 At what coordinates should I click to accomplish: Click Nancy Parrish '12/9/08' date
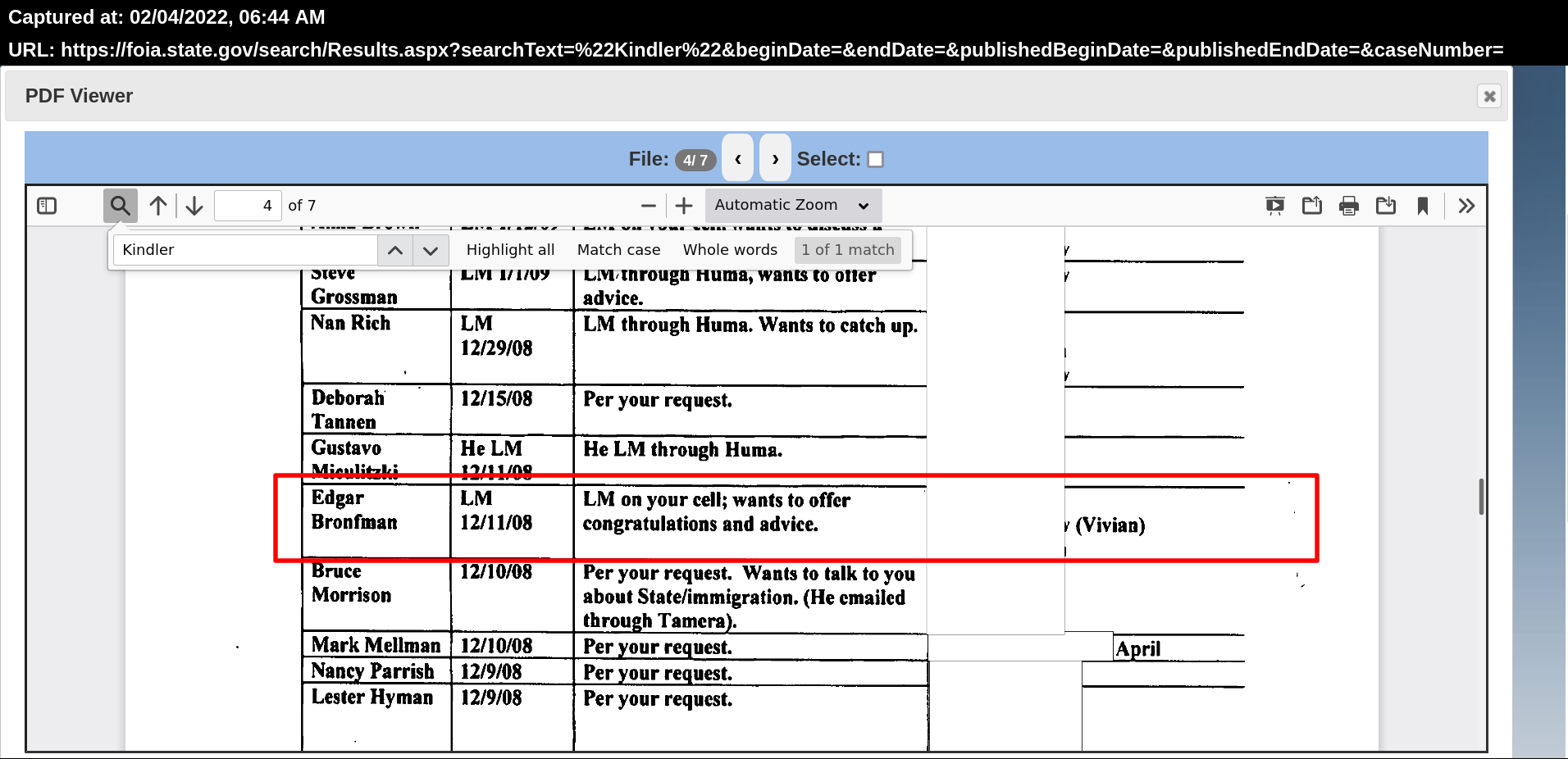coord(490,672)
